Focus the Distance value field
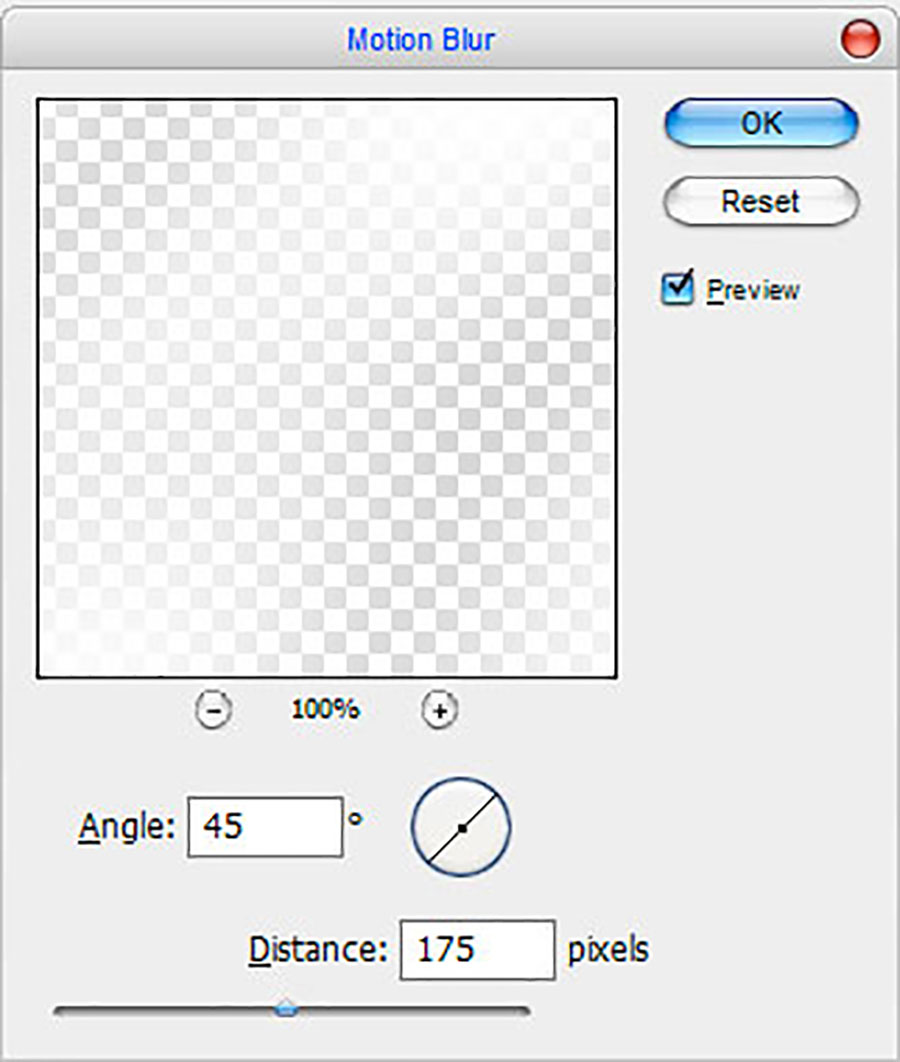 [x=477, y=949]
